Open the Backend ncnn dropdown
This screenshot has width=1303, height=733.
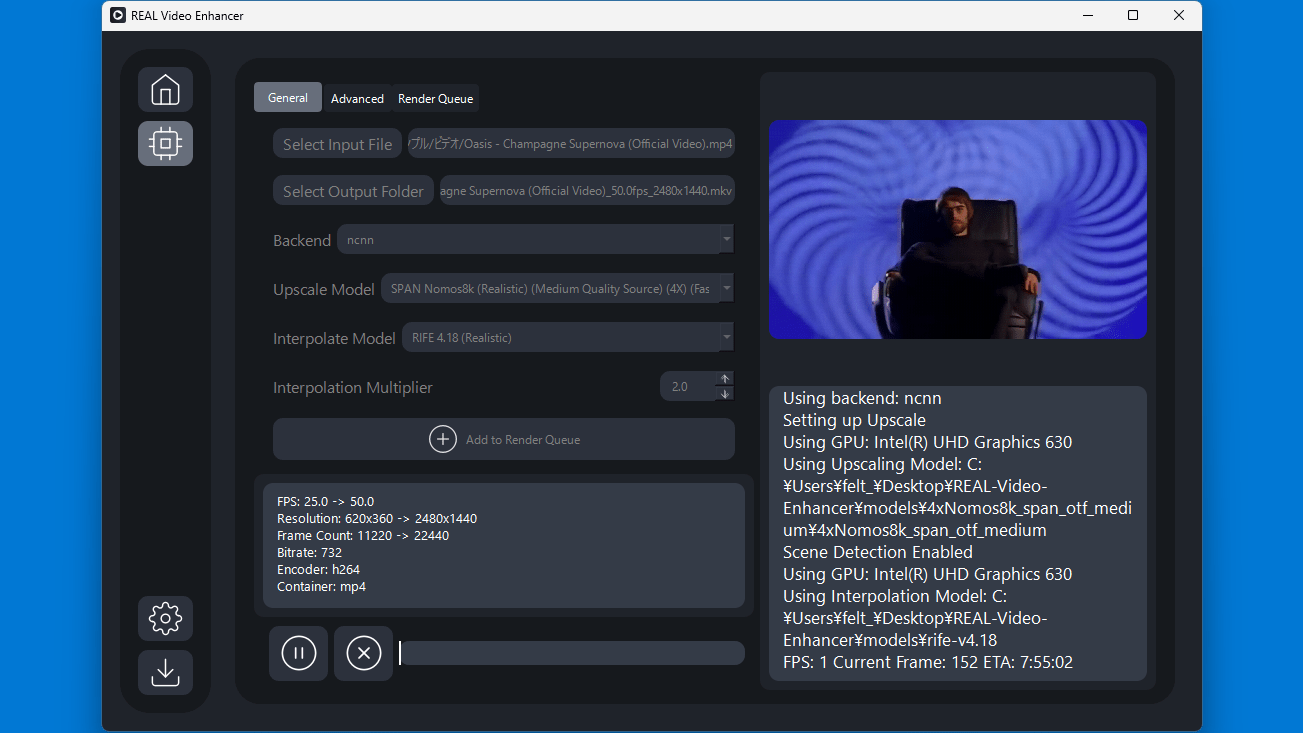click(535, 239)
